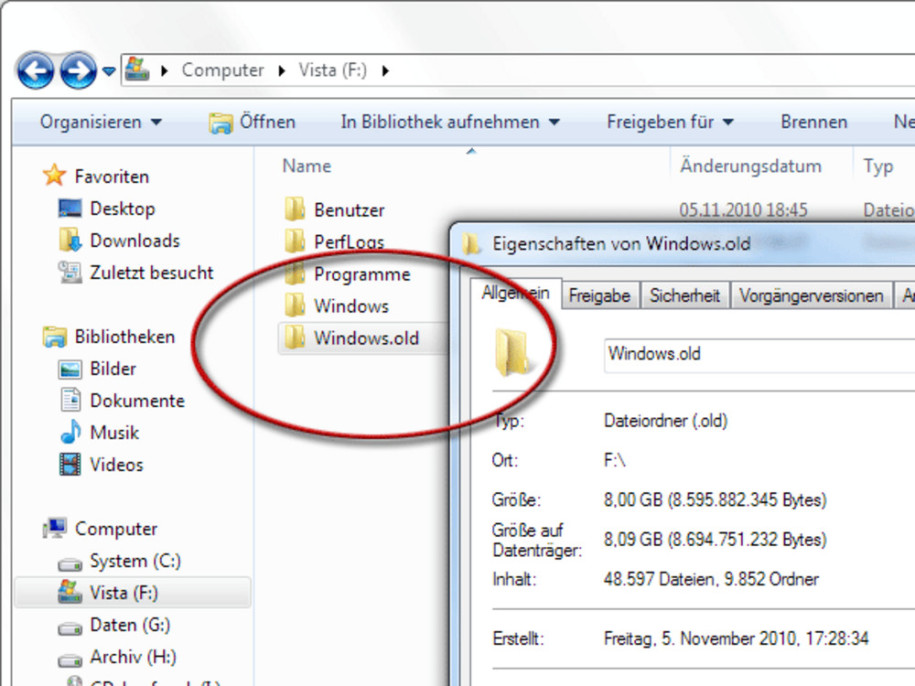Click the drive icon in the address bar
Screen dimensions: 915x686
(x=137, y=69)
